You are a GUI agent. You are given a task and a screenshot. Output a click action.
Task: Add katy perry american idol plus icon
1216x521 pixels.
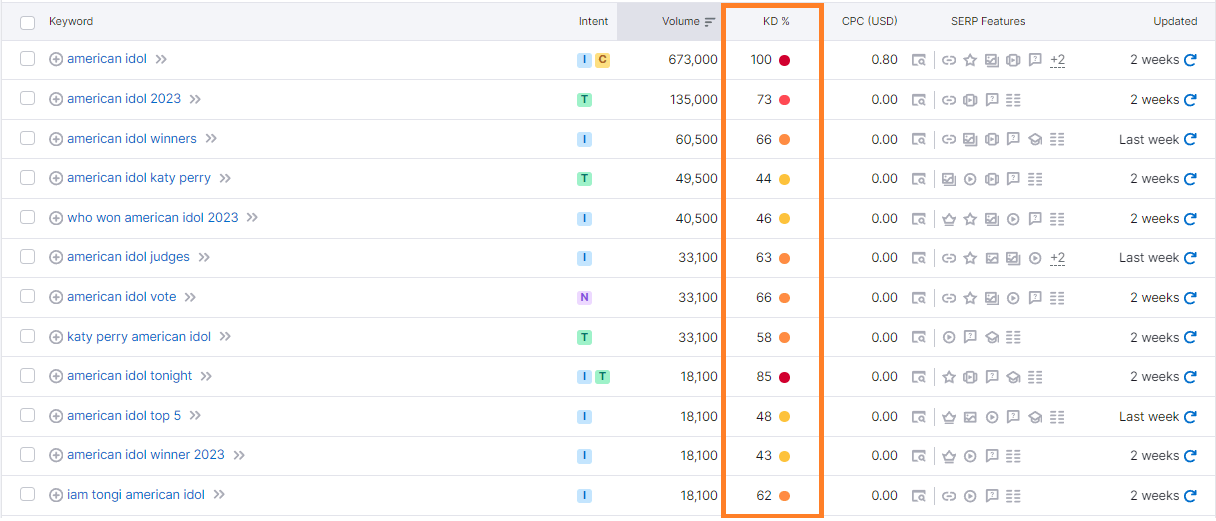click(x=56, y=337)
